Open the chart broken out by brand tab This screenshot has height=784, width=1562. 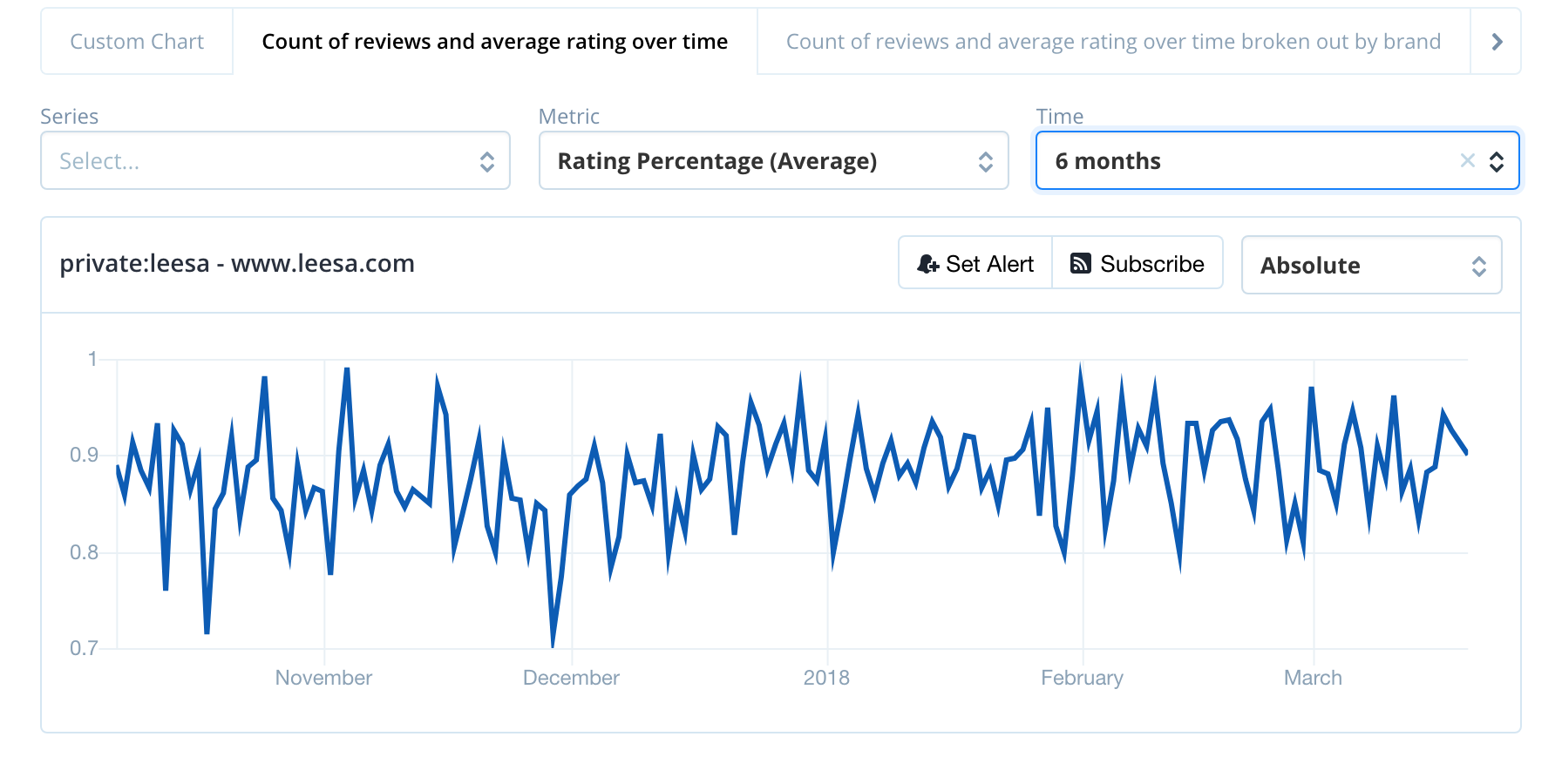click(x=1113, y=41)
